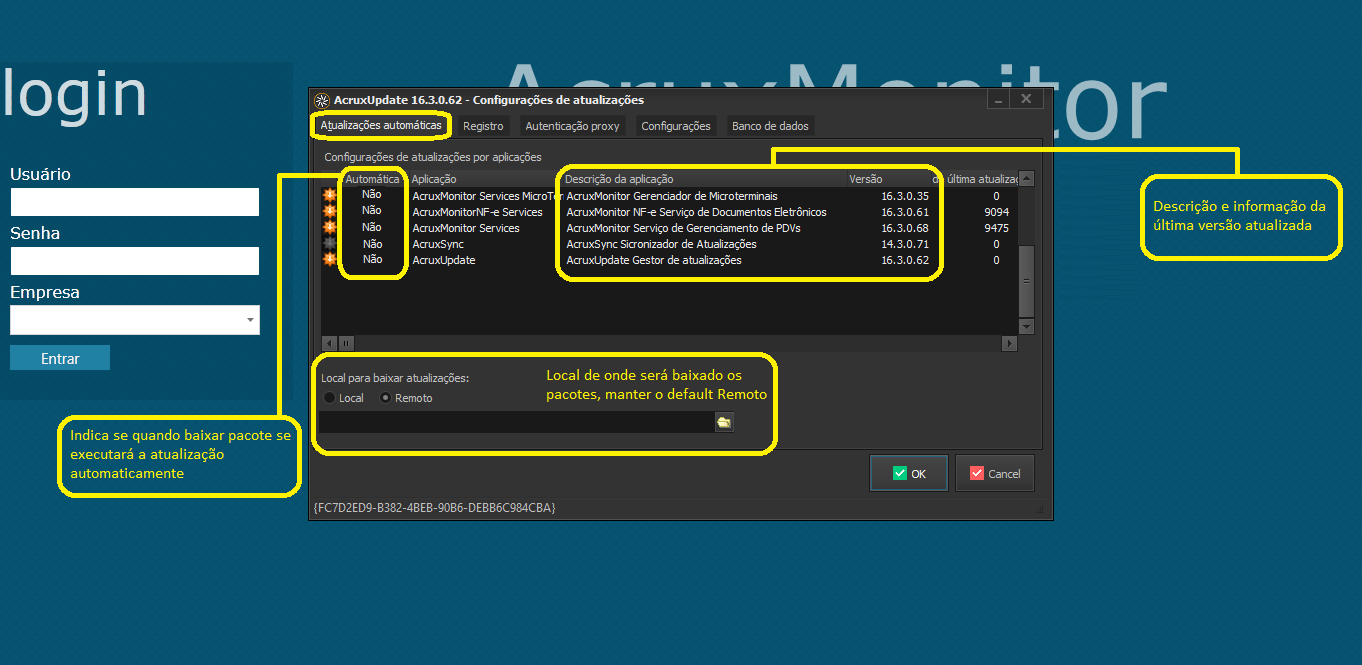This screenshot has width=1362, height=665.
Task: Sort by the Versão column header
Action: pyautogui.click(x=888, y=179)
